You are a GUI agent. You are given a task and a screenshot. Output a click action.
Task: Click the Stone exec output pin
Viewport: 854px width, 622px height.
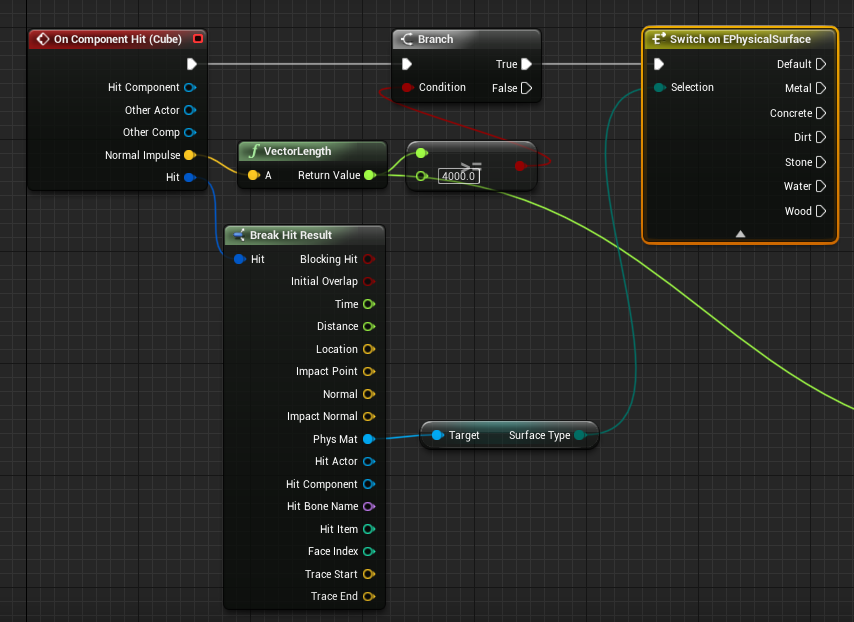pyautogui.click(x=821, y=162)
